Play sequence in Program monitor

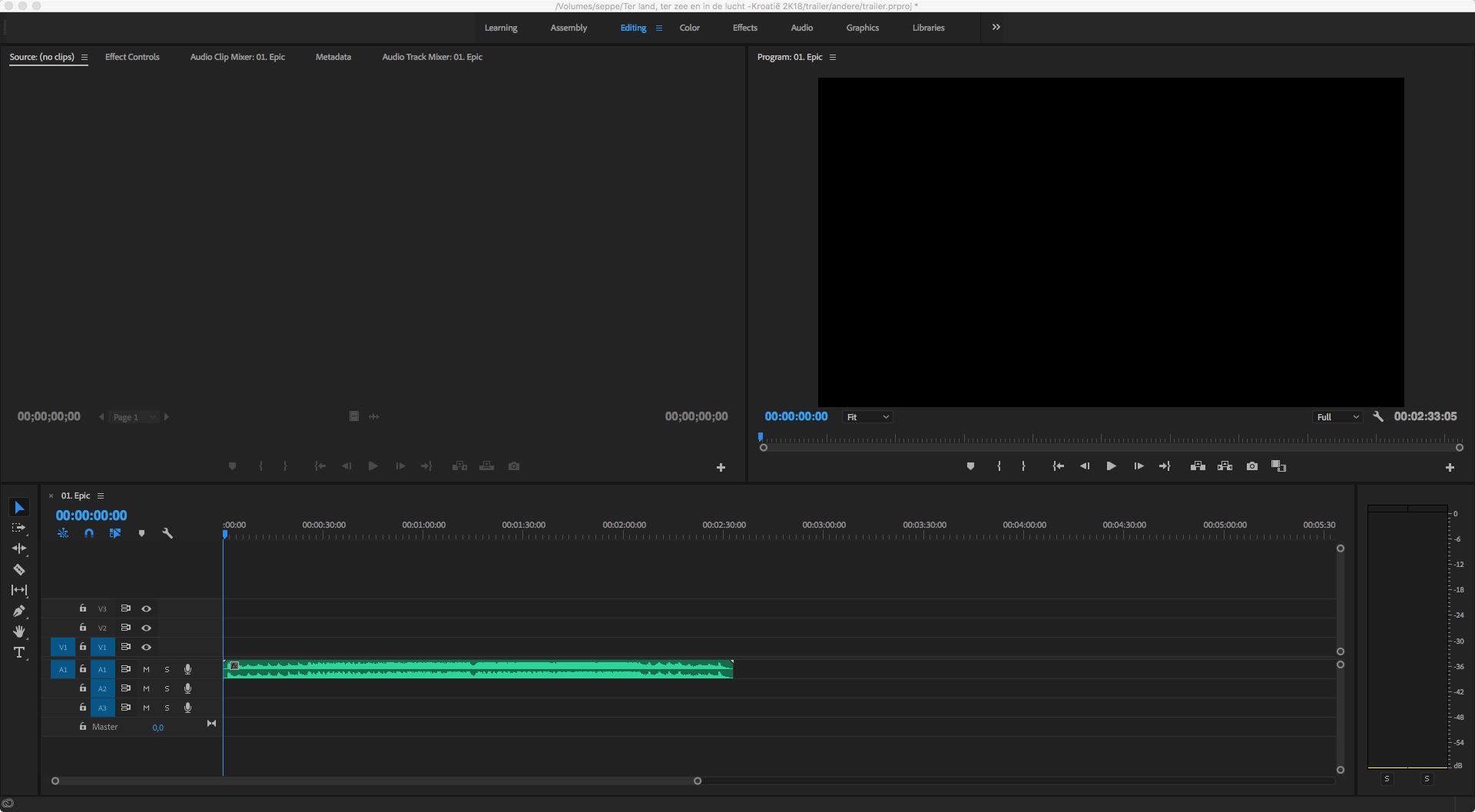(1111, 466)
